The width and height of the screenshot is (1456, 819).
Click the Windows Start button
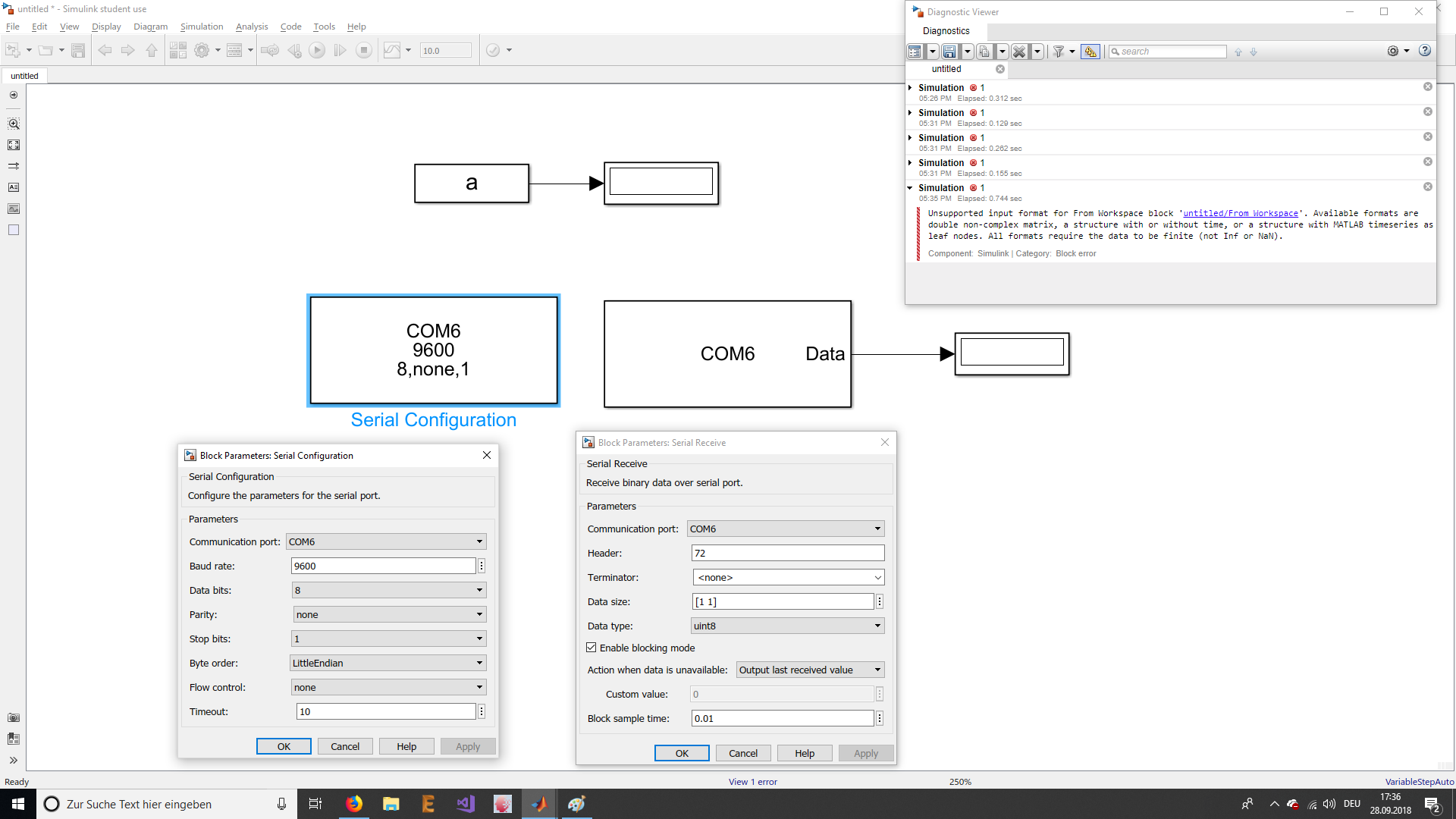click(x=18, y=804)
